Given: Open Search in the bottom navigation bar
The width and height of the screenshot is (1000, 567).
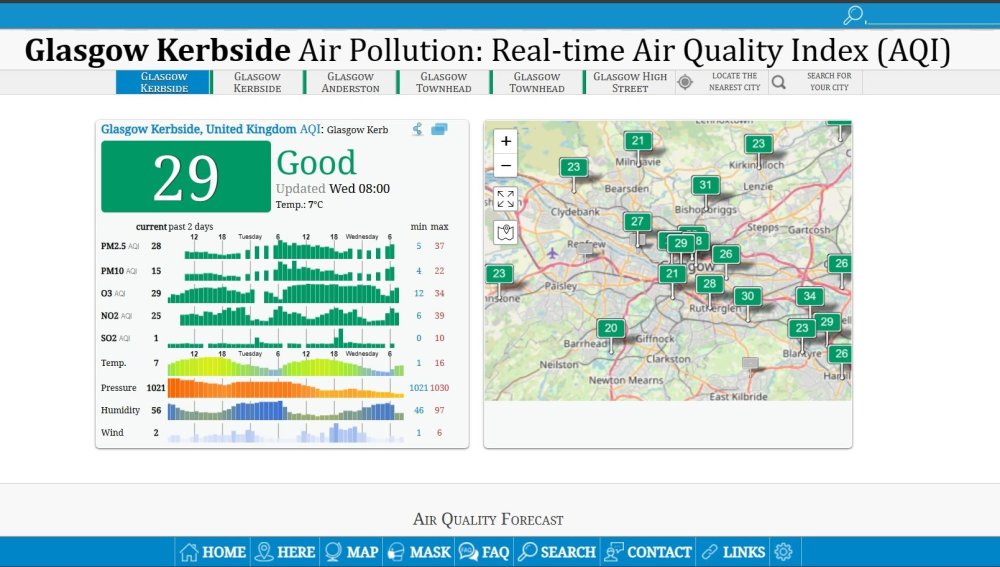Looking at the screenshot, I should [557, 552].
